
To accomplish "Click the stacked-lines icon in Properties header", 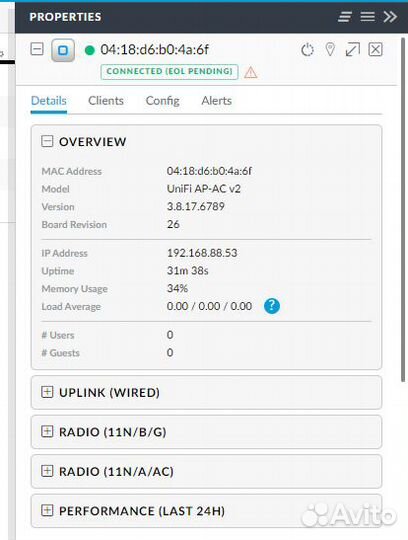I will 345,17.
